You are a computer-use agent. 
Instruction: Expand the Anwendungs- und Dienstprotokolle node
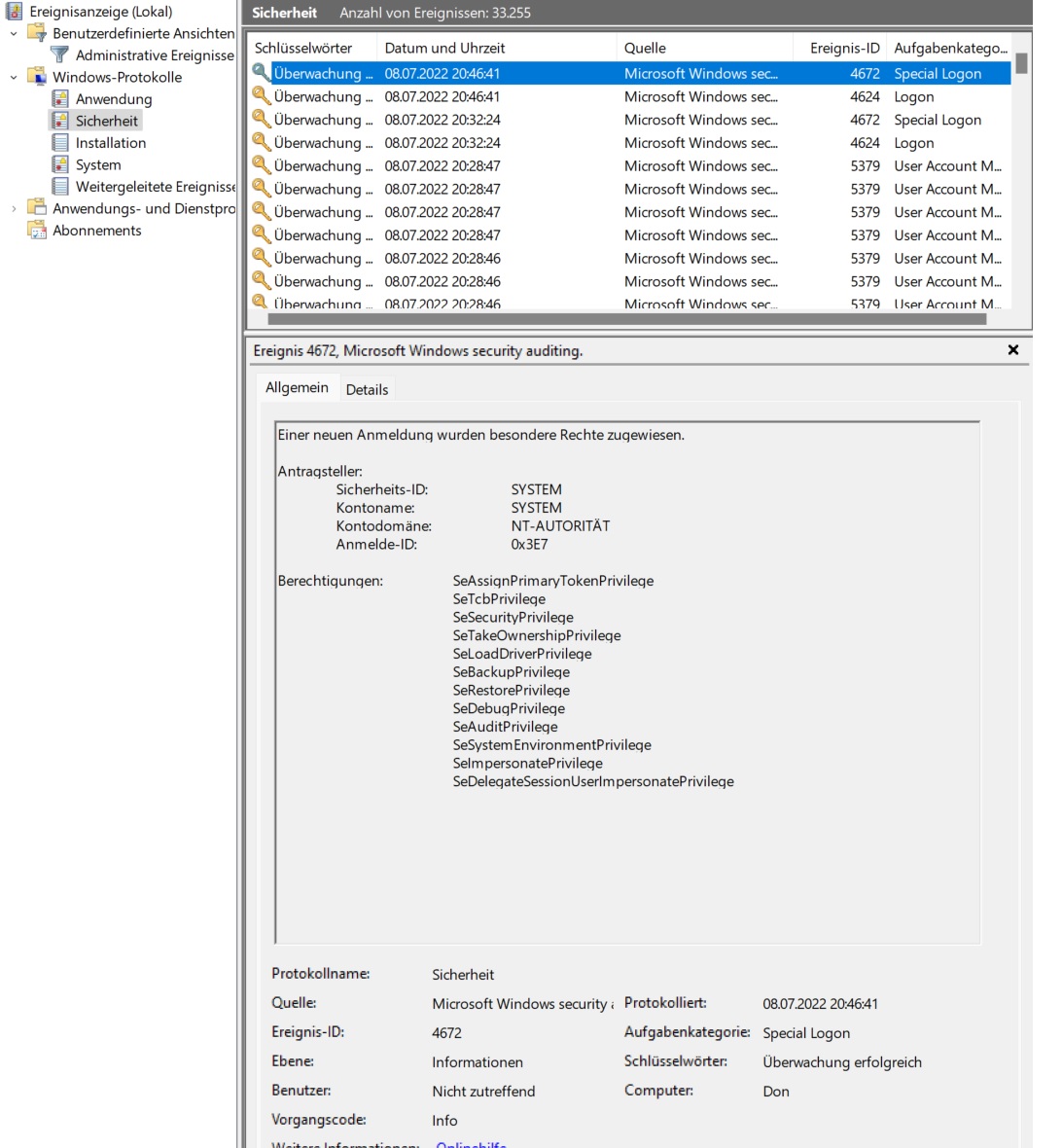click(14, 208)
